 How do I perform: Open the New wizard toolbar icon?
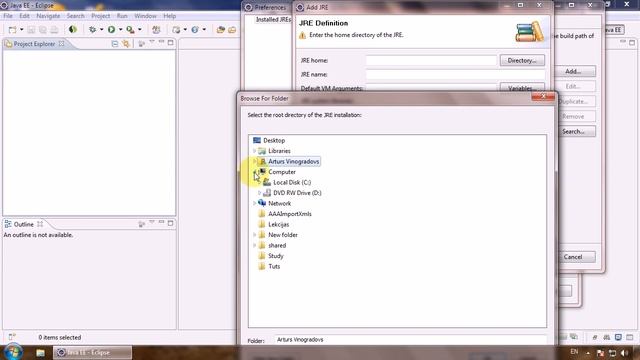pyautogui.click(x=13, y=30)
